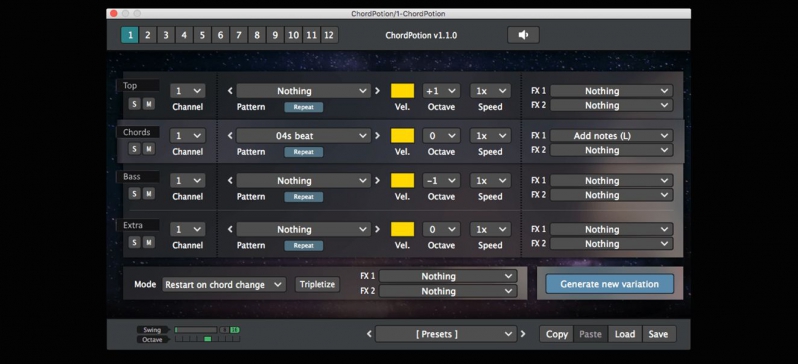Open the global FX 2 dropdown
The image size is (798, 364).
click(448, 291)
